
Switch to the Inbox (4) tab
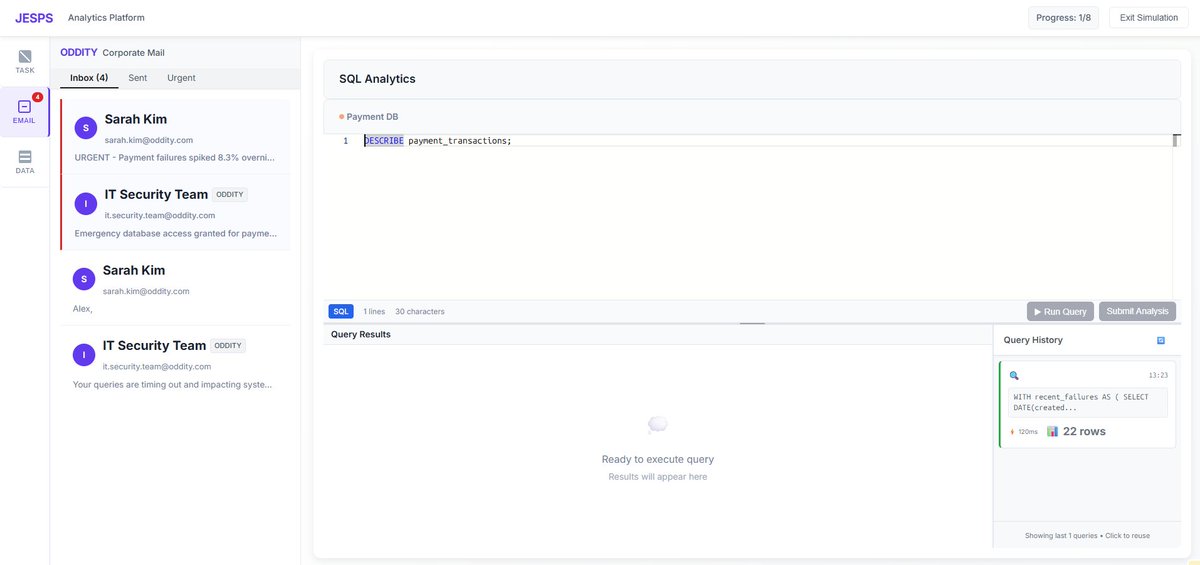point(89,78)
